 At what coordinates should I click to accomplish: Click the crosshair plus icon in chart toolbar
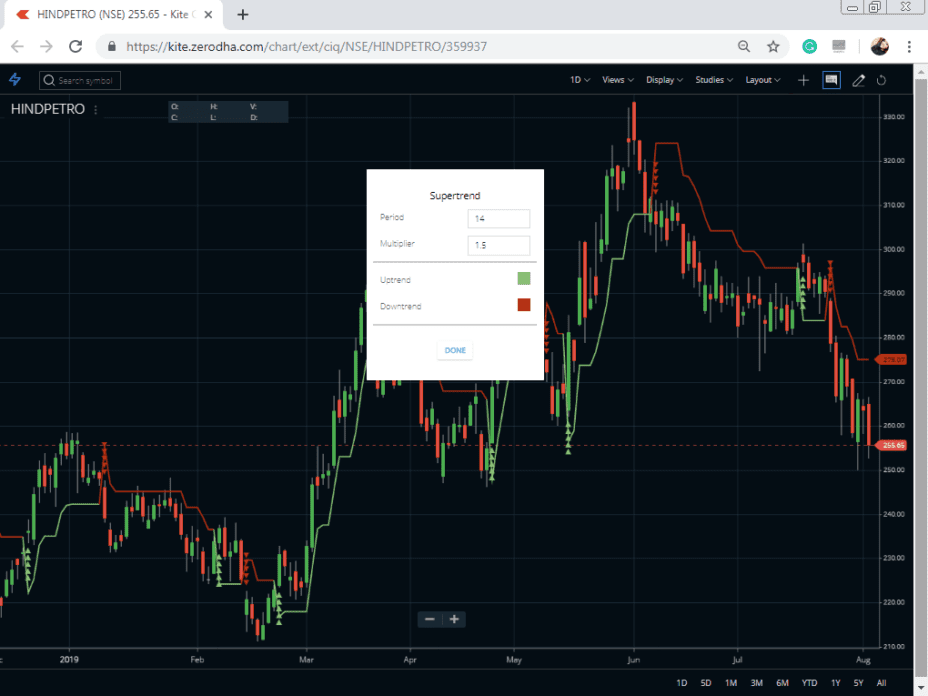point(804,80)
